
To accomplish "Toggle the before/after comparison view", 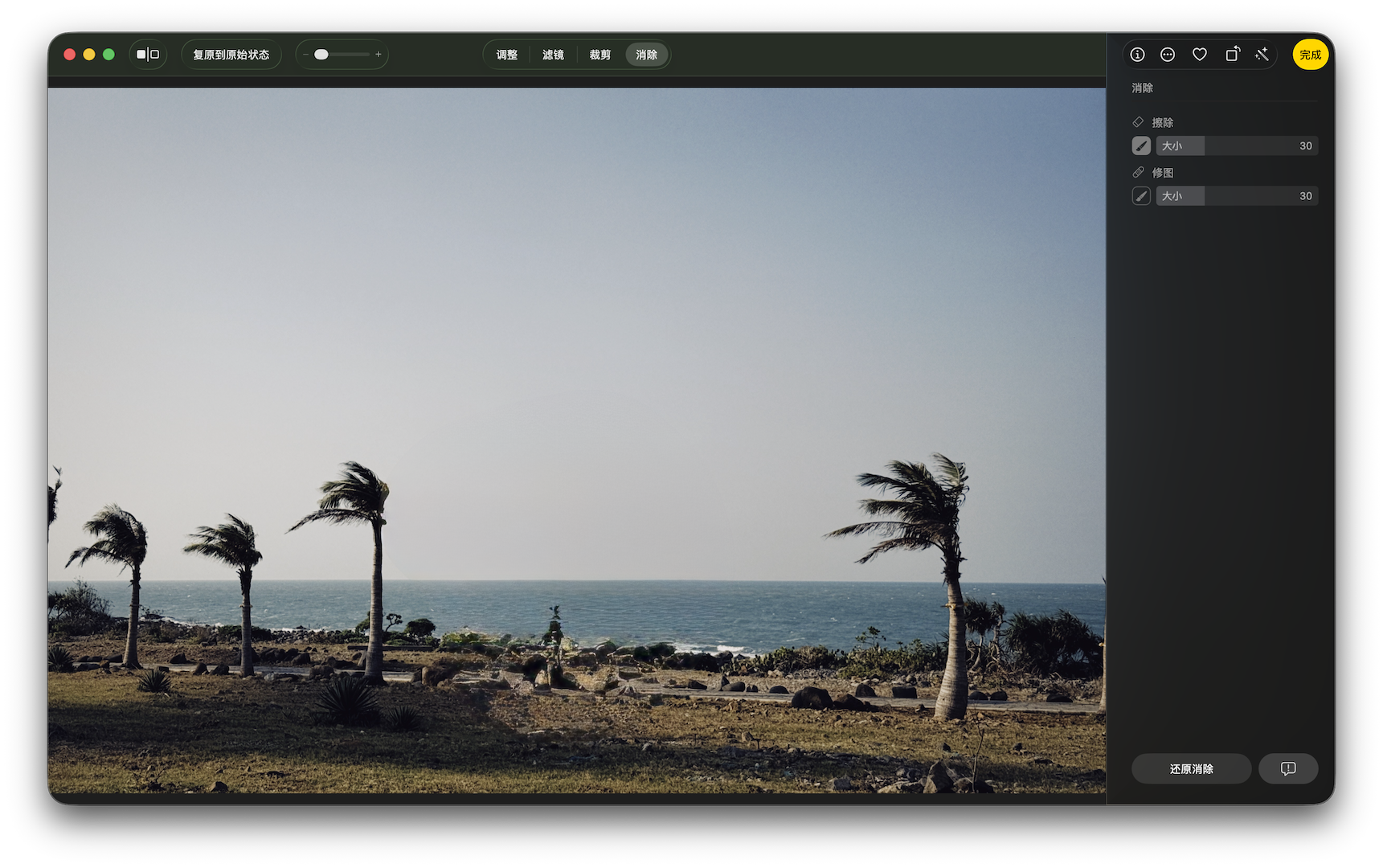I will click(148, 55).
